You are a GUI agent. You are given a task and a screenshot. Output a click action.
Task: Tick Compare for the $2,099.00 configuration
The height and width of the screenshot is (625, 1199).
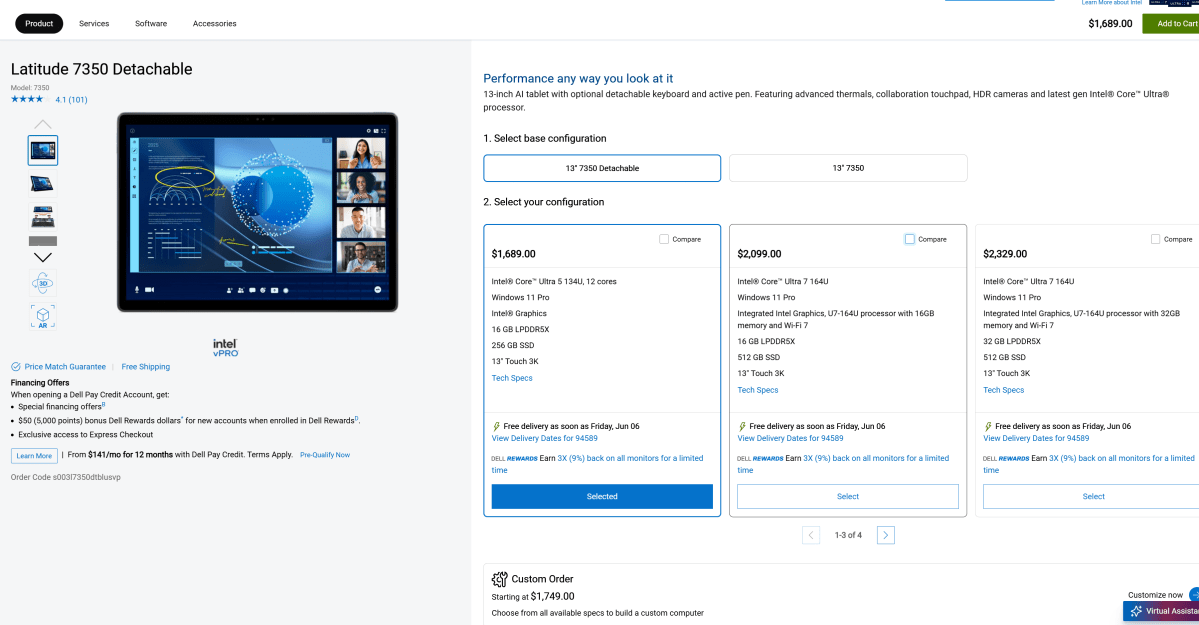click(x=910, y=239)
